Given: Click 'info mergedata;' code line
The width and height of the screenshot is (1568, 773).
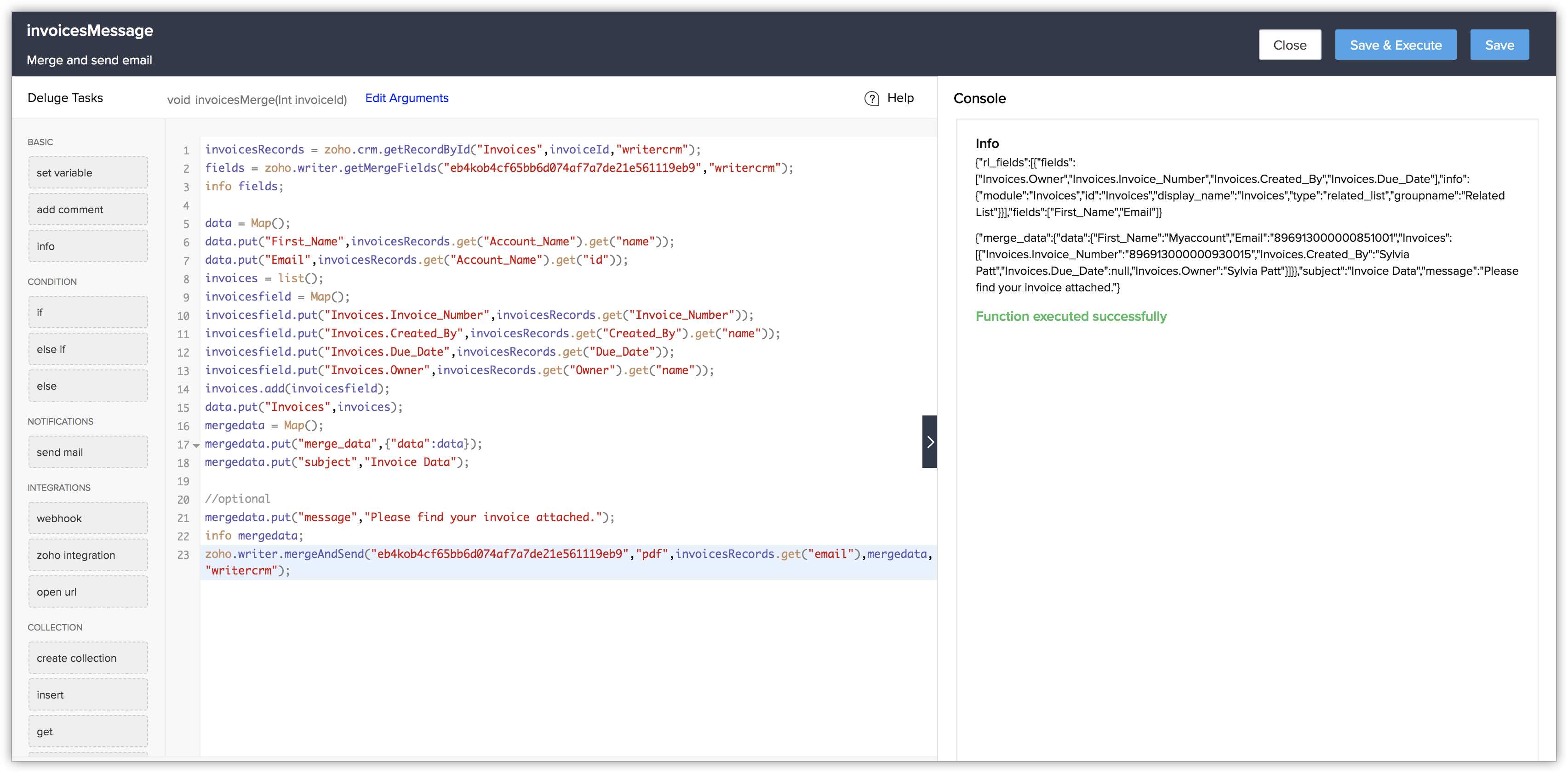Looking at the screenshot, I should (x=254, y=536).
